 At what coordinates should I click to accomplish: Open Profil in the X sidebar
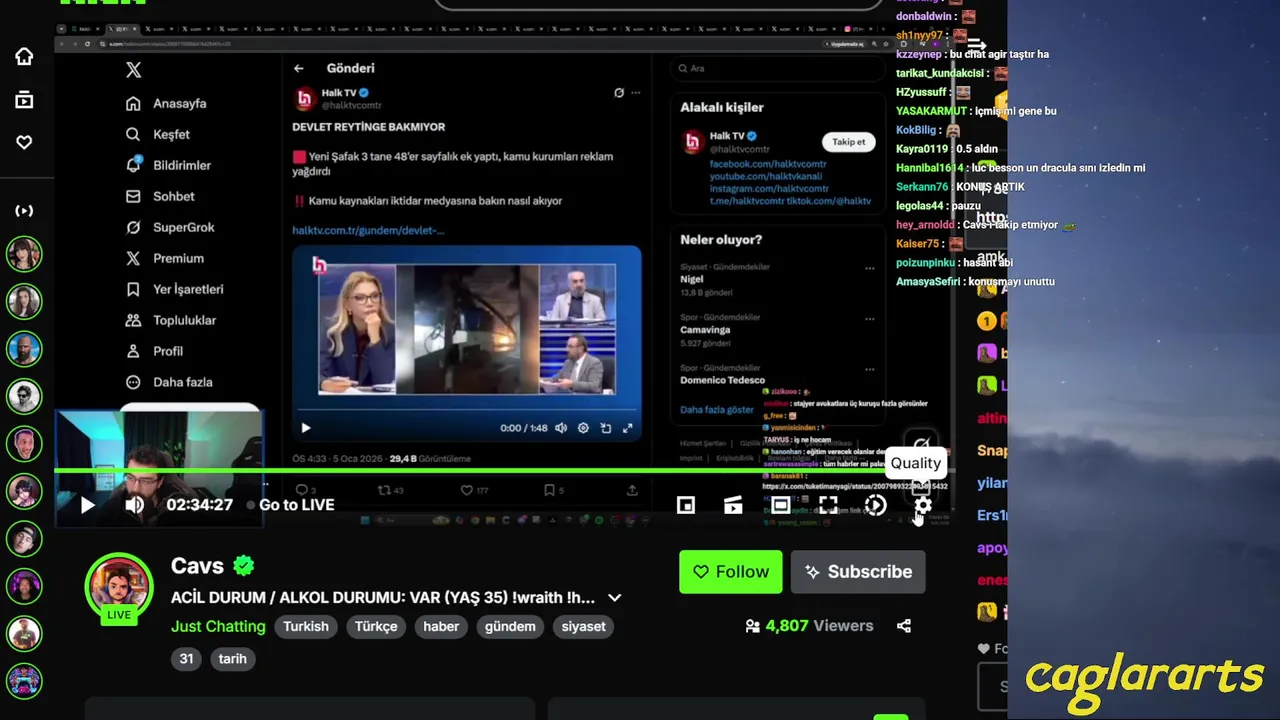pos(154,352)
